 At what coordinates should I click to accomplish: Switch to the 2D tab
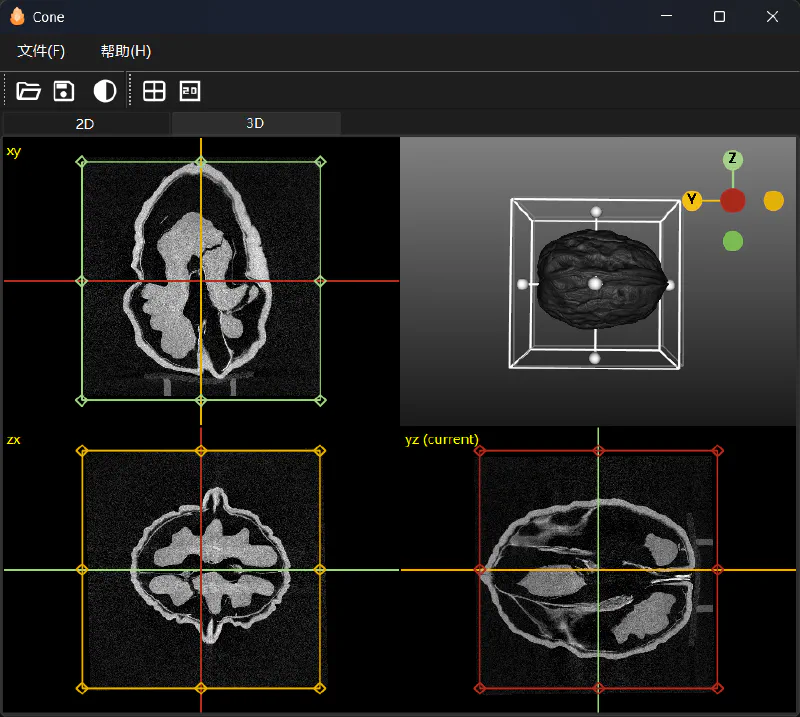click(x=85, y=124)
